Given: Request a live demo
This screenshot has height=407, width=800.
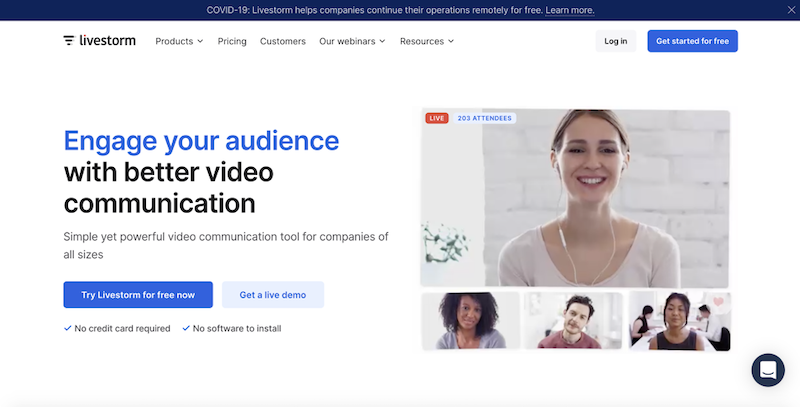Looking at the screenshot, I should (273, 295).
